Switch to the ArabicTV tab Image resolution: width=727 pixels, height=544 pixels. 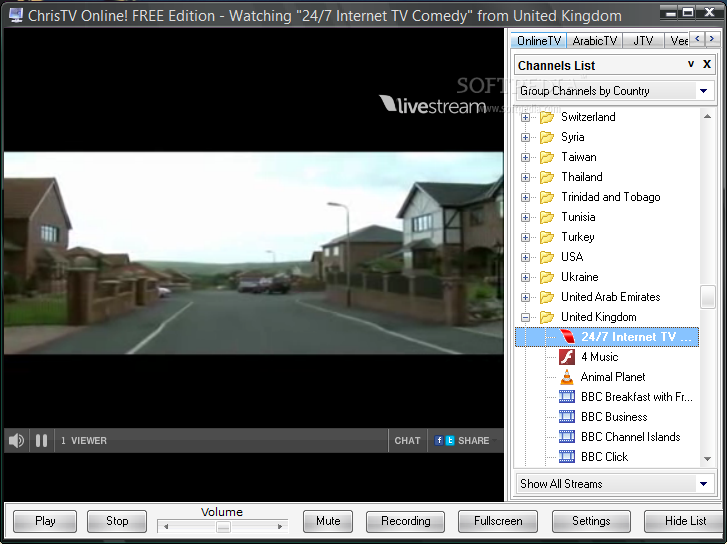[594, 41]
